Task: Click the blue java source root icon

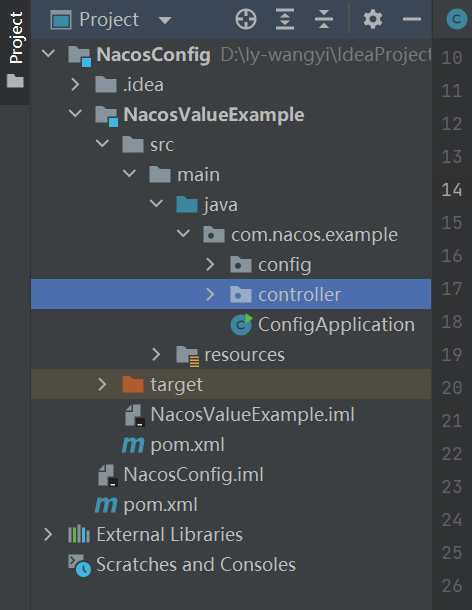Action: pyautogui.click(x=187, y=204)
